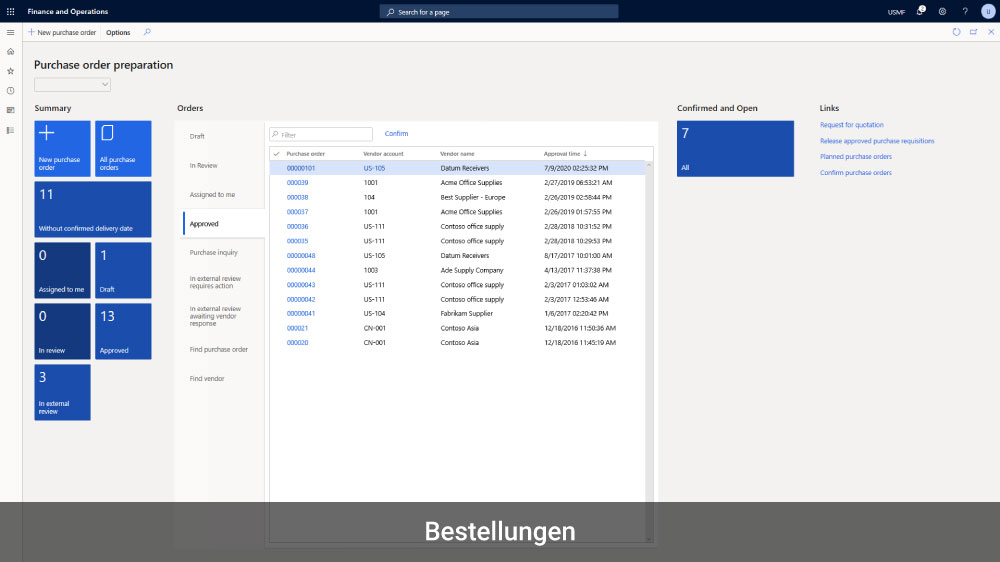The height and width of the screenshot is (562, 1000).
Task: Refresh the page using refresh icon
Action: tap(956, 32)
